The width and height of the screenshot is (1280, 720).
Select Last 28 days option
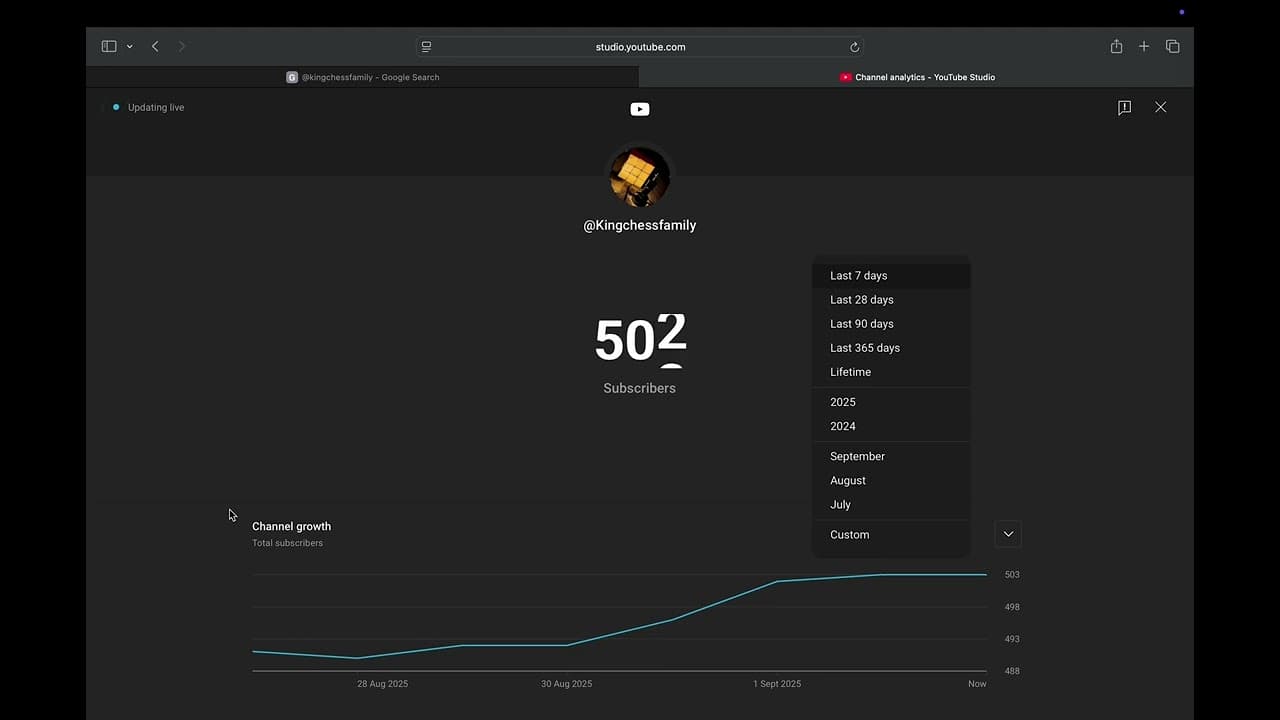pos(891,300)
